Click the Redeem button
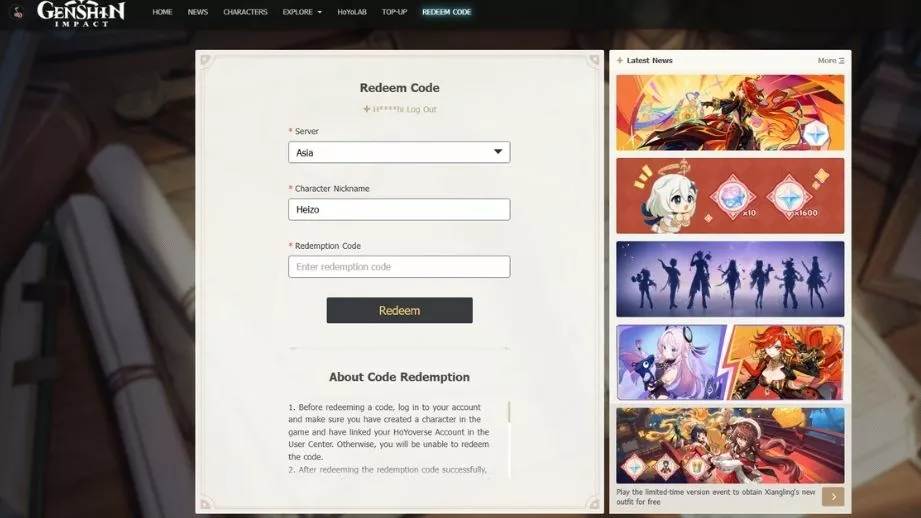921x518 pixels. click(x=399, y=310)
